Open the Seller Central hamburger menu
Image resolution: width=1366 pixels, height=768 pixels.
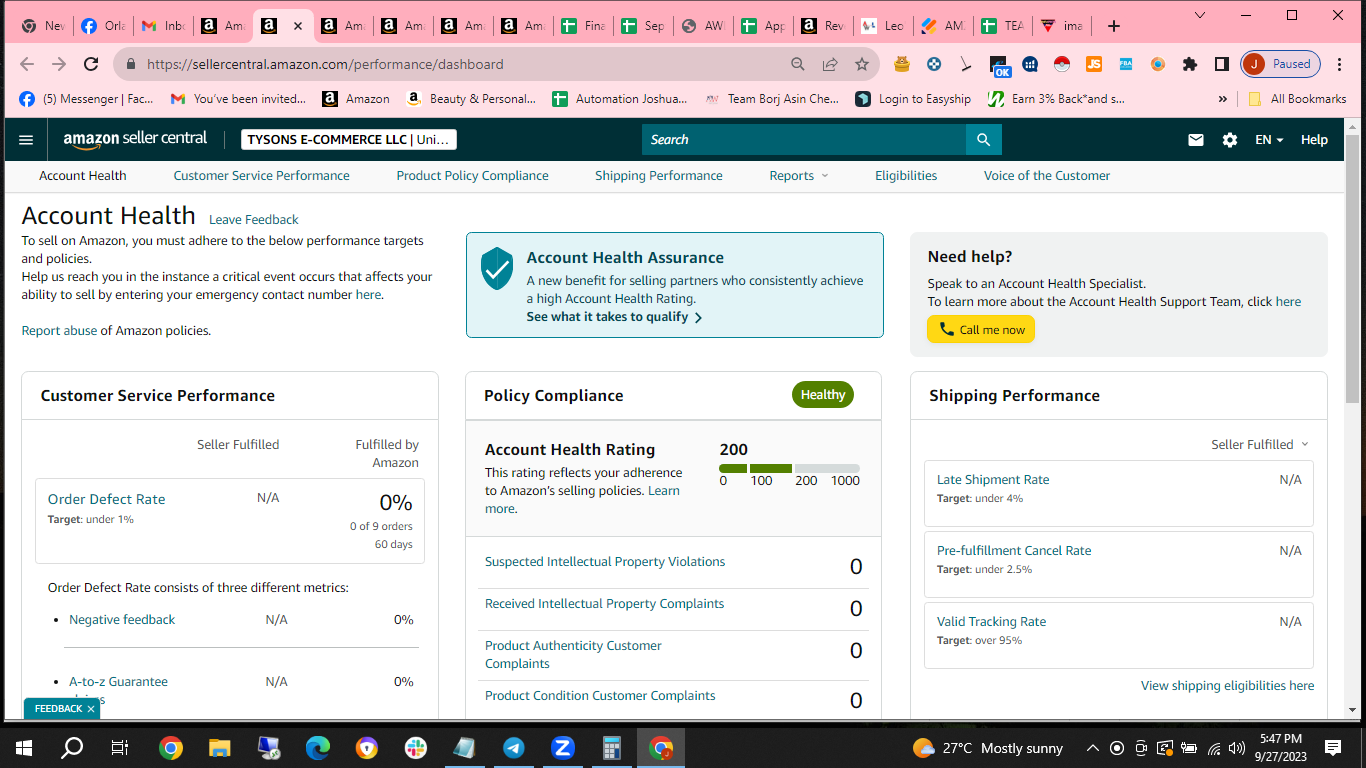26,140
